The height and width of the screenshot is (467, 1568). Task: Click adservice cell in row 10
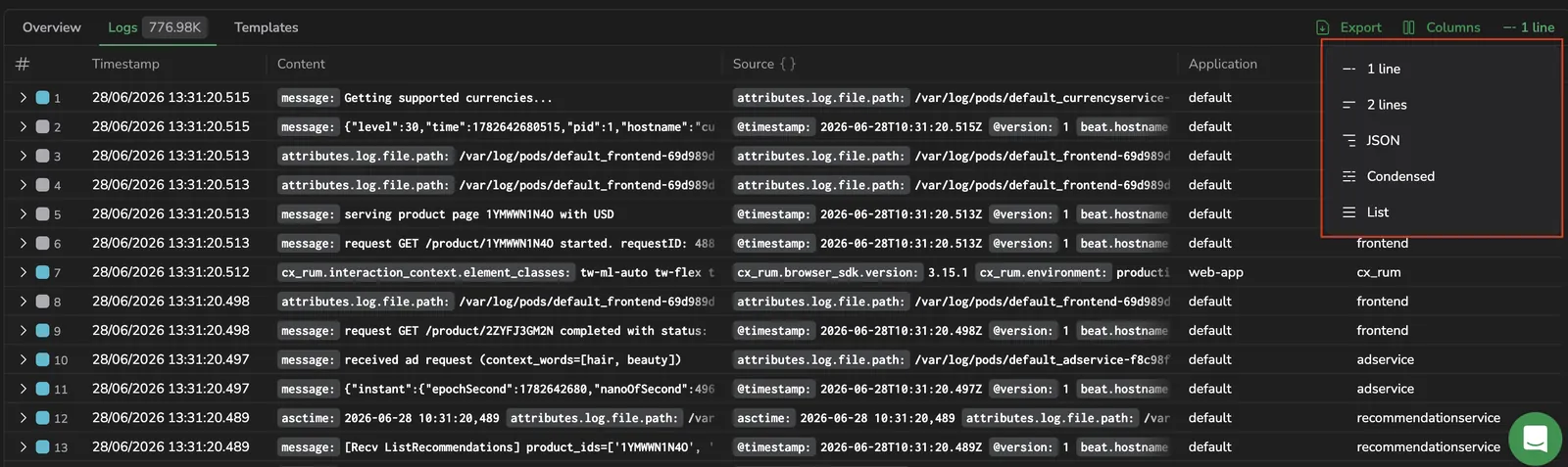click(x=1386, y=359)
